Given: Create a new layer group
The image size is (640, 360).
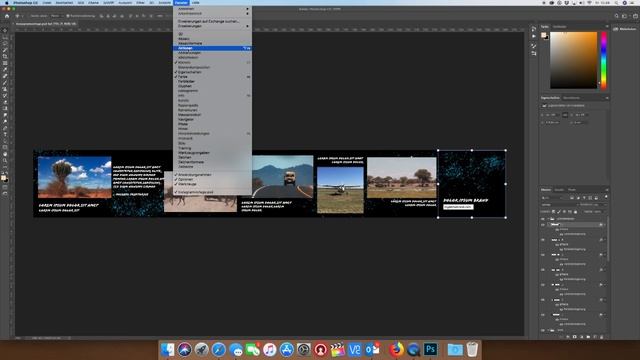Looking at the screenshot, I should [588, 337].
